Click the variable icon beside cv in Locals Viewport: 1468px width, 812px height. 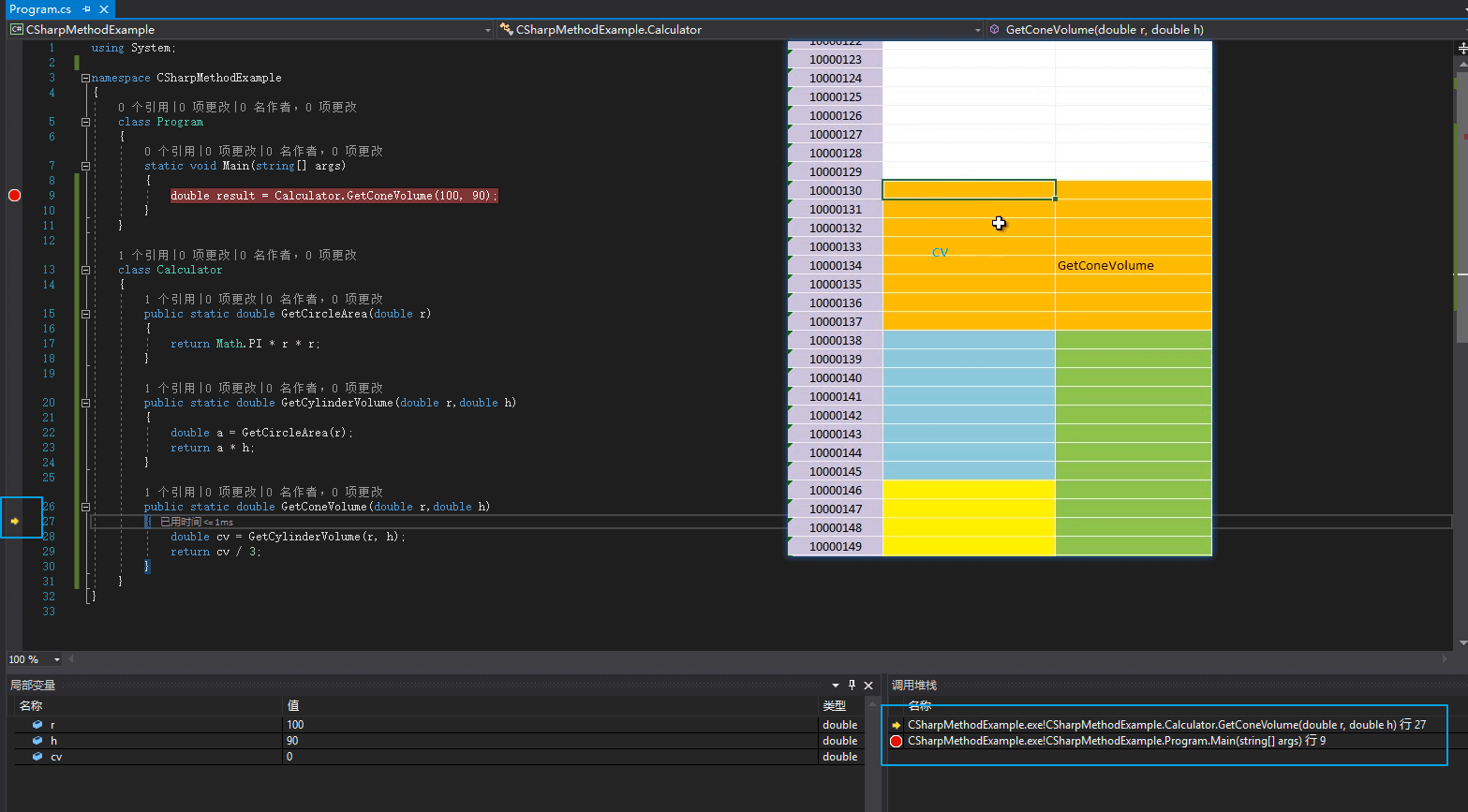(37, 757)
